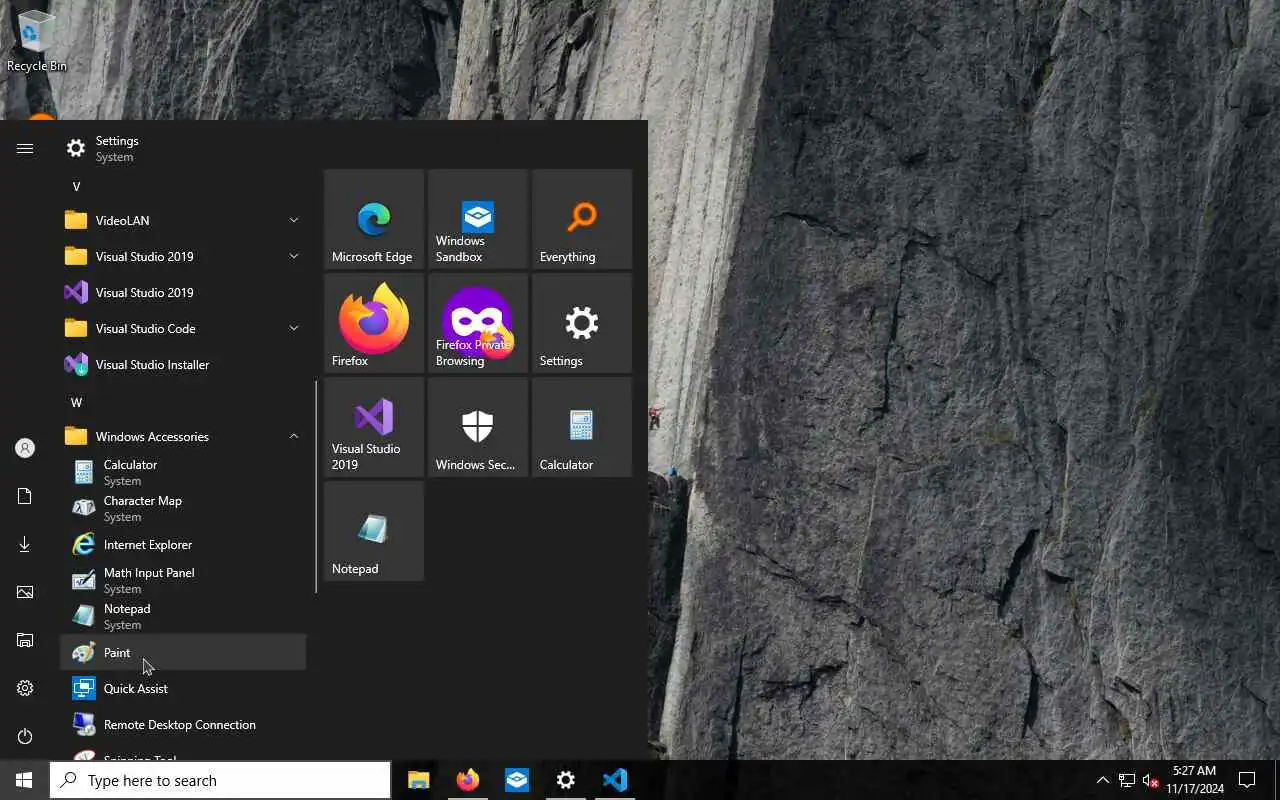The height and width of the screenshot is (800, 1280).
Task: Expand the Start menu hamburger button
Action: (x=25, y=148)
